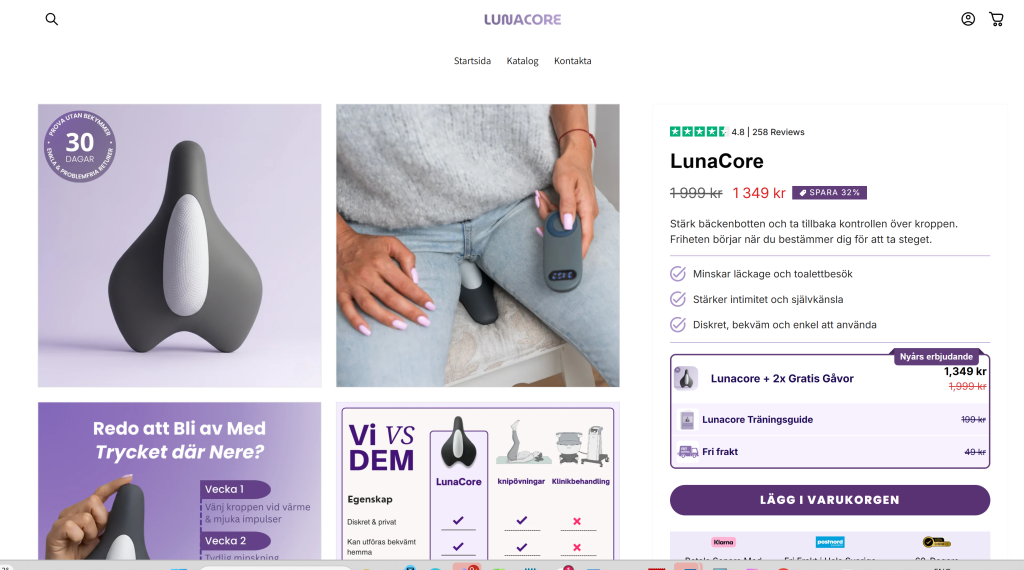
Task: Open the account profile icon
Action: pyautogui.click(x=968, y=20)
